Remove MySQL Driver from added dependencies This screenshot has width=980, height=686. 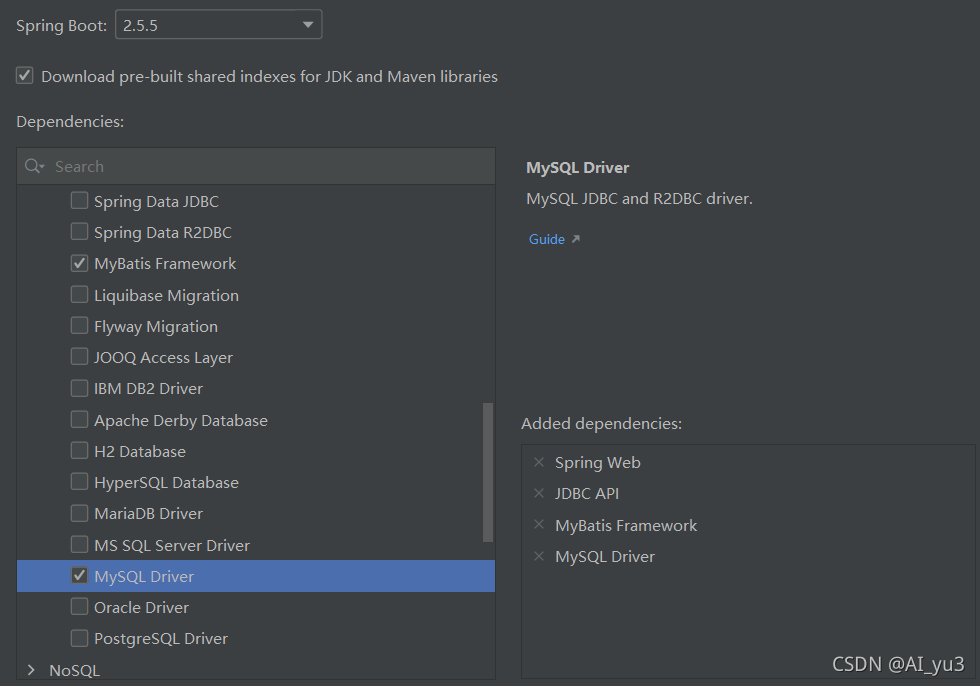[x=539, y=555]
